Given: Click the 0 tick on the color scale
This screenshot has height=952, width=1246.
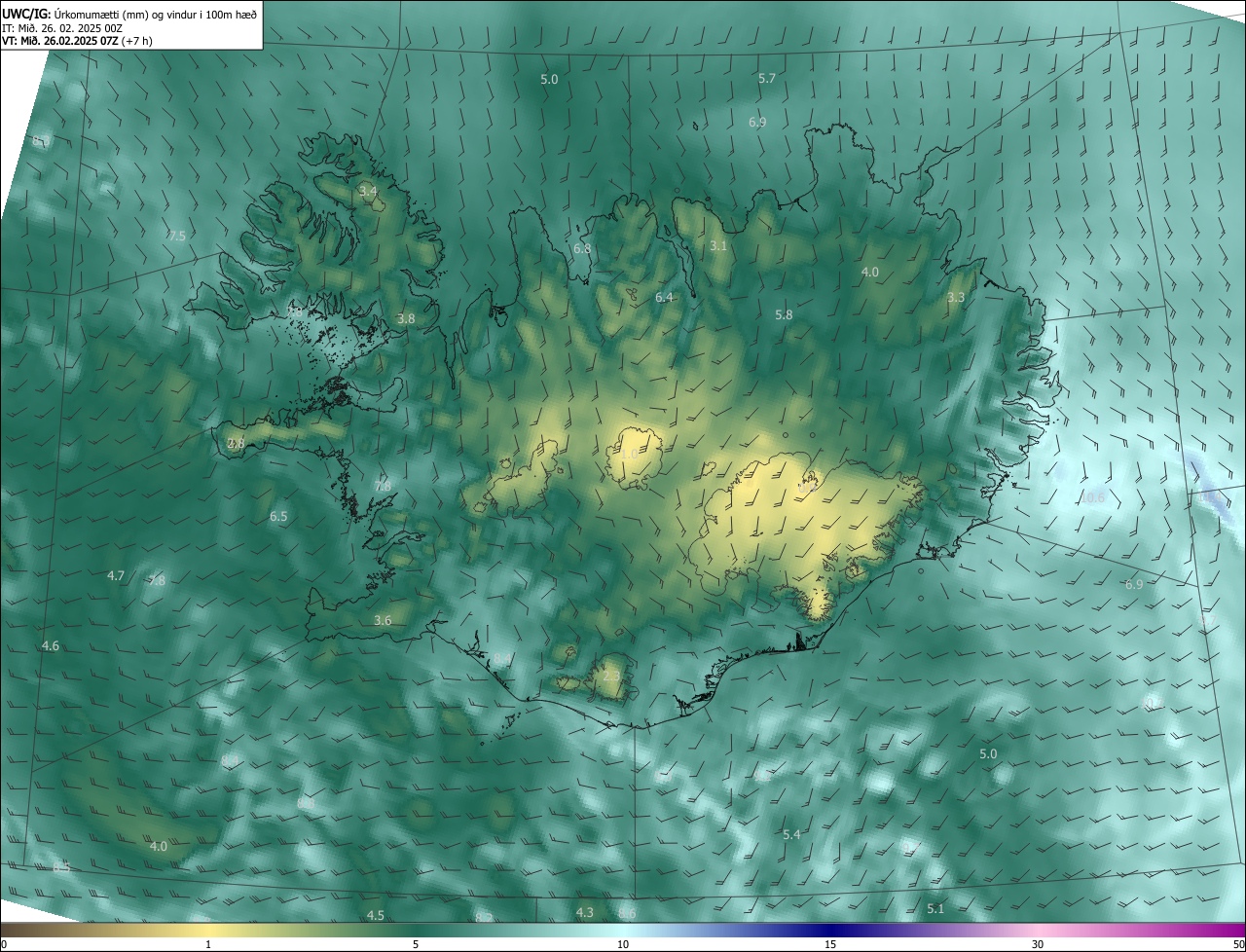Looking at the screenshot, I should click(4, 945).
